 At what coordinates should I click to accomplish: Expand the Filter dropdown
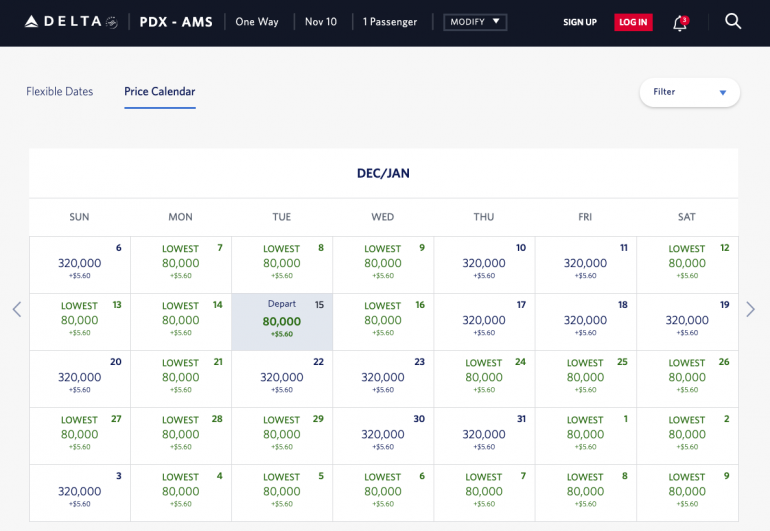(x=689, y=92)
